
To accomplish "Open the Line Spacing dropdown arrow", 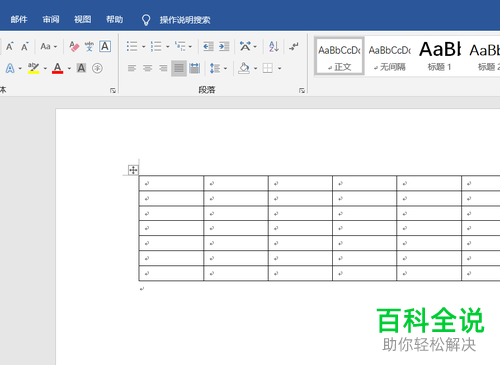I will (225, 68).
